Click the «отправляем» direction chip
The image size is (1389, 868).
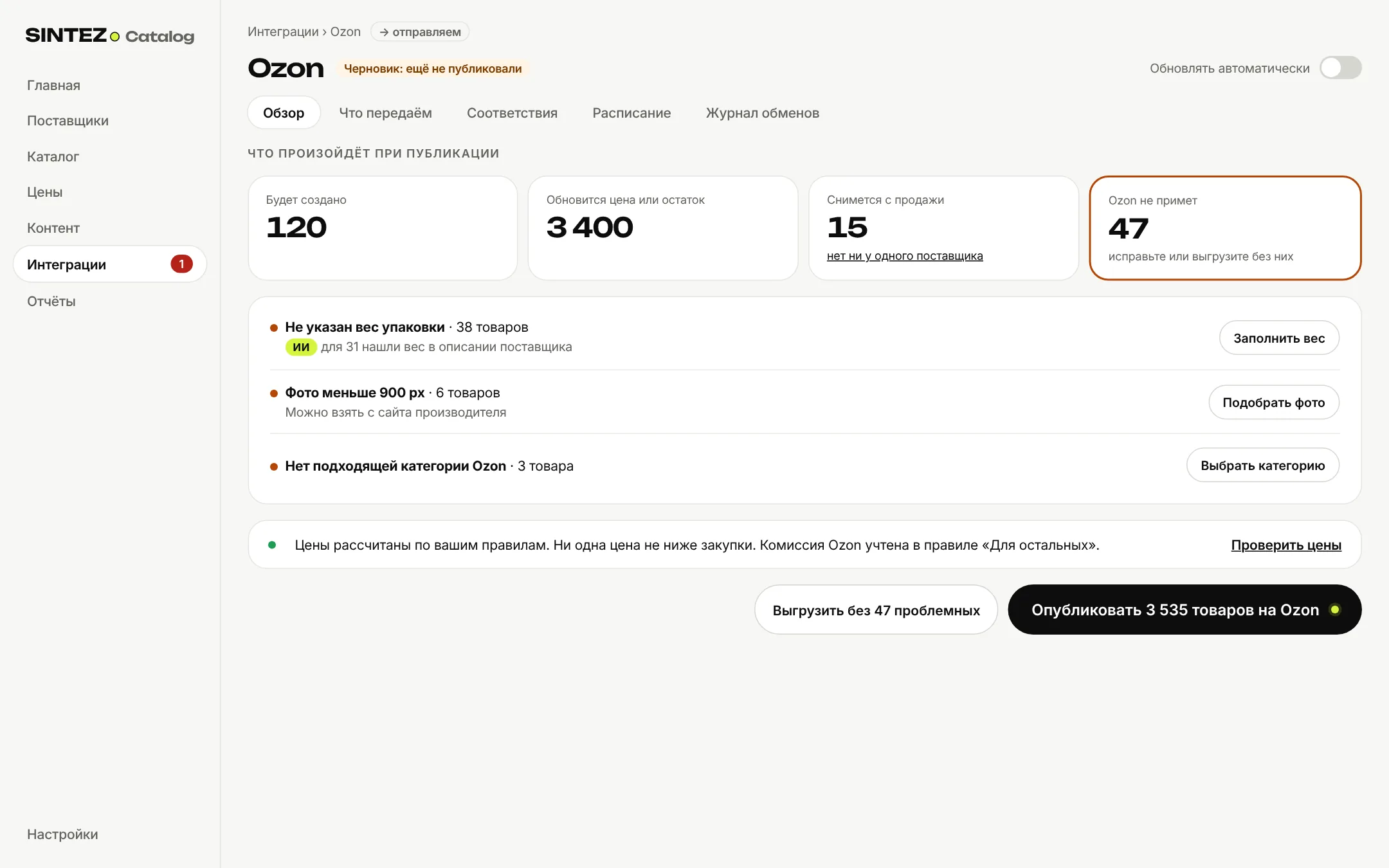point(420,32)
